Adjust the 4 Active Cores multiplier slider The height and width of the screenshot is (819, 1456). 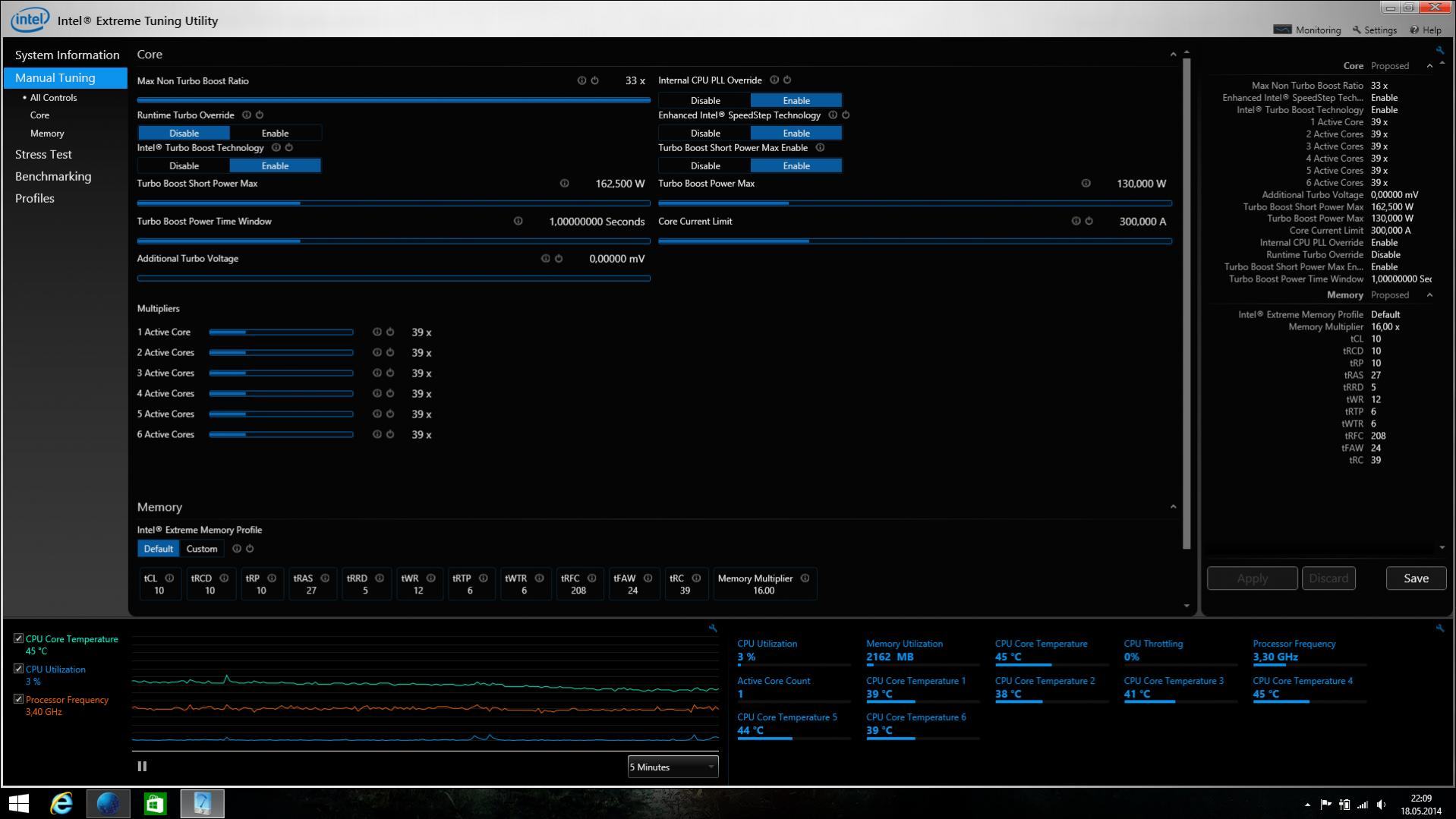pyautogui.click(x=281, y=394)
